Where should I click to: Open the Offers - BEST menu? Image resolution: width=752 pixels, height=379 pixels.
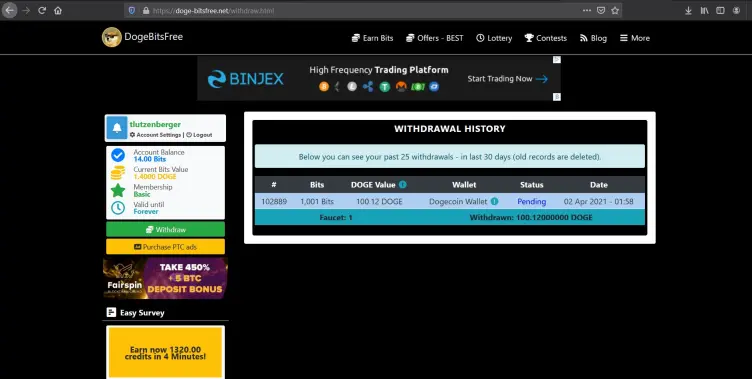435,38
